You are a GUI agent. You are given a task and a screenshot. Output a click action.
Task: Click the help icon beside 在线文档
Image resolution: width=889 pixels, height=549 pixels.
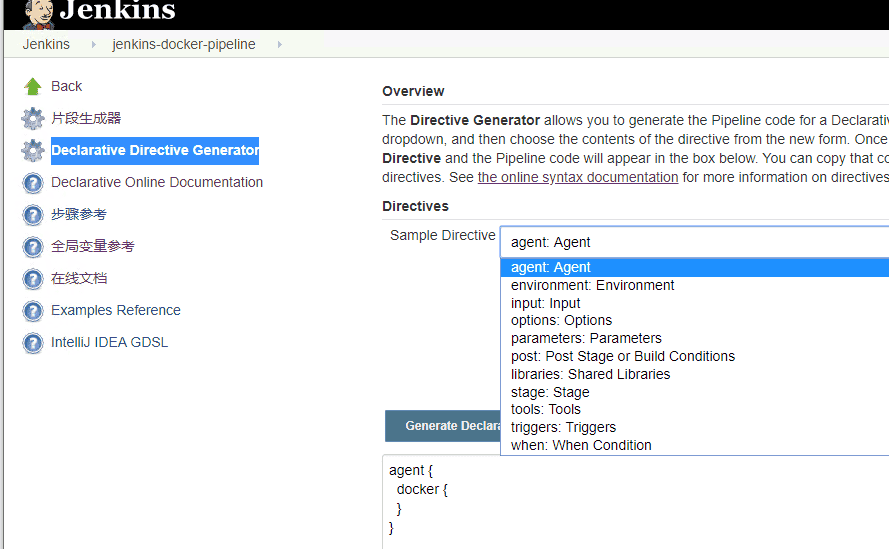pyautogui.click(x=33, y=279)
